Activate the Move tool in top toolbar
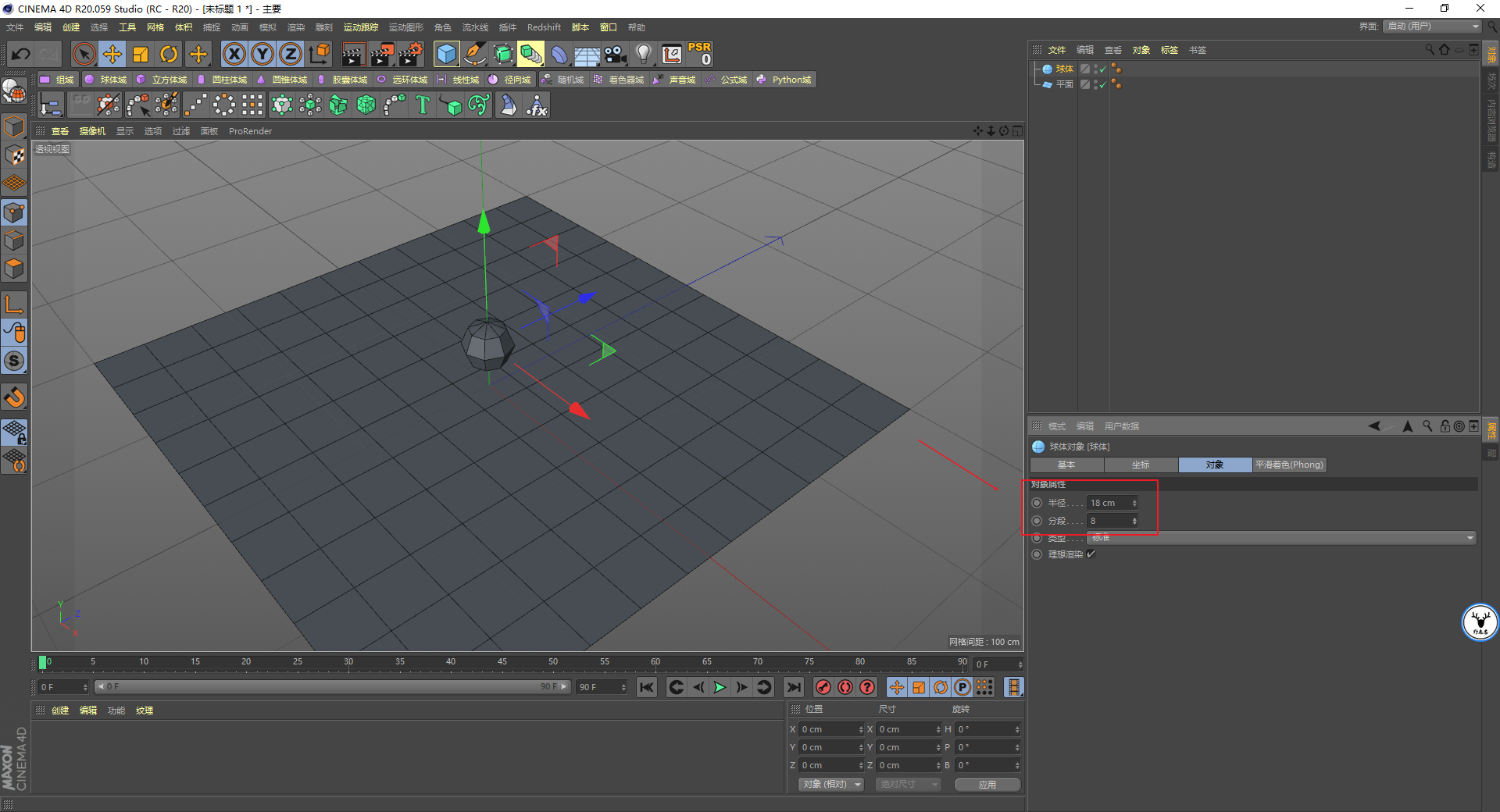This screenshot has width=1500, height=812. coord(112,54)
